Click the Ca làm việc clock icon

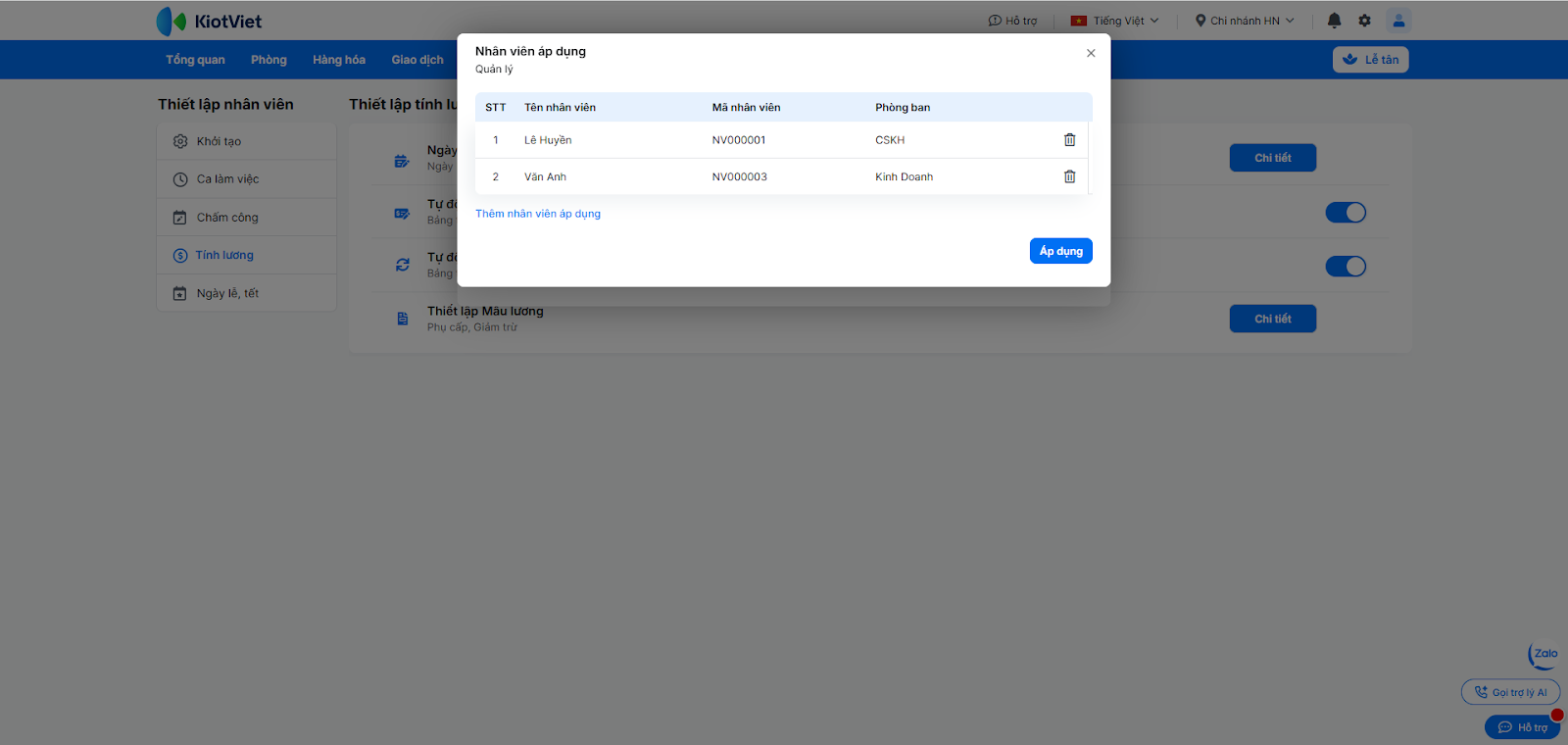pyautogui.click(x=180, y=179)
